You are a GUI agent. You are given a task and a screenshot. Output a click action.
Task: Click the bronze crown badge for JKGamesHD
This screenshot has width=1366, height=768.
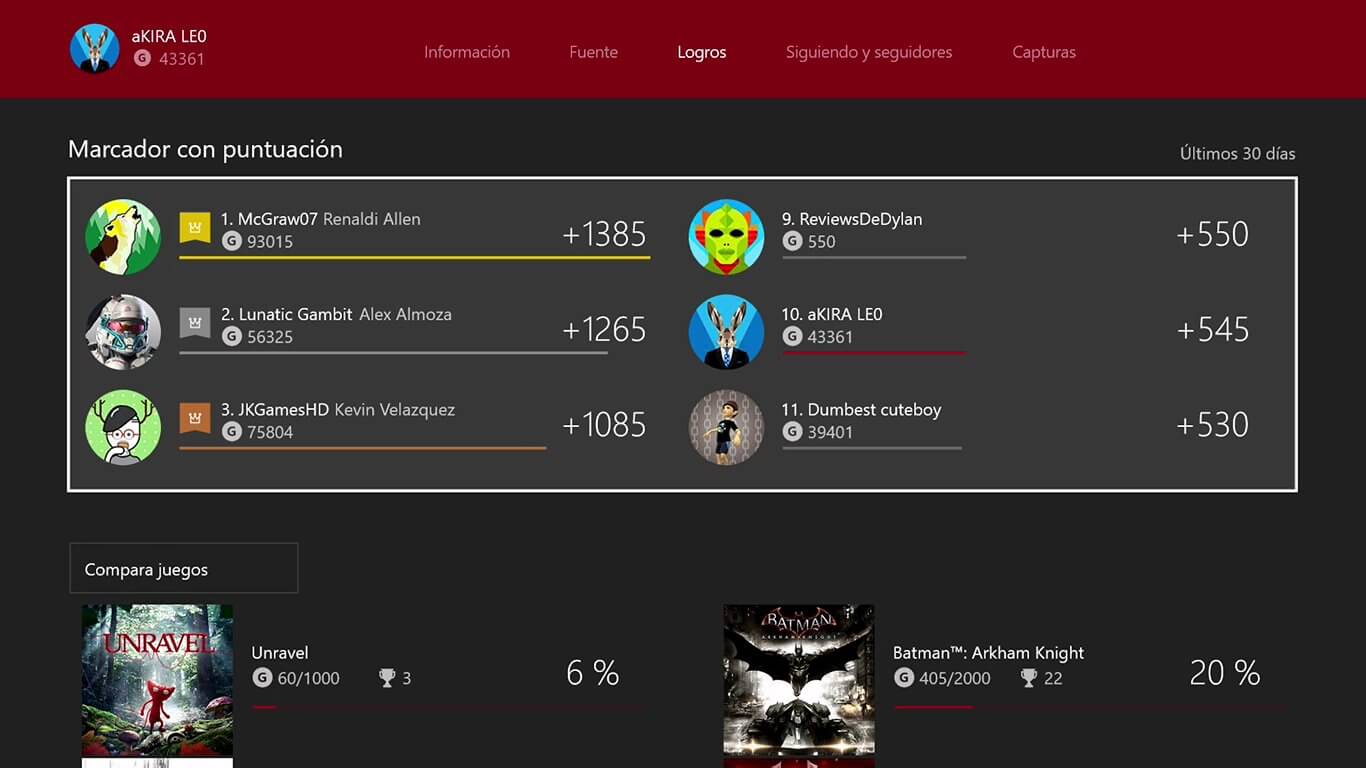[195, 417]
